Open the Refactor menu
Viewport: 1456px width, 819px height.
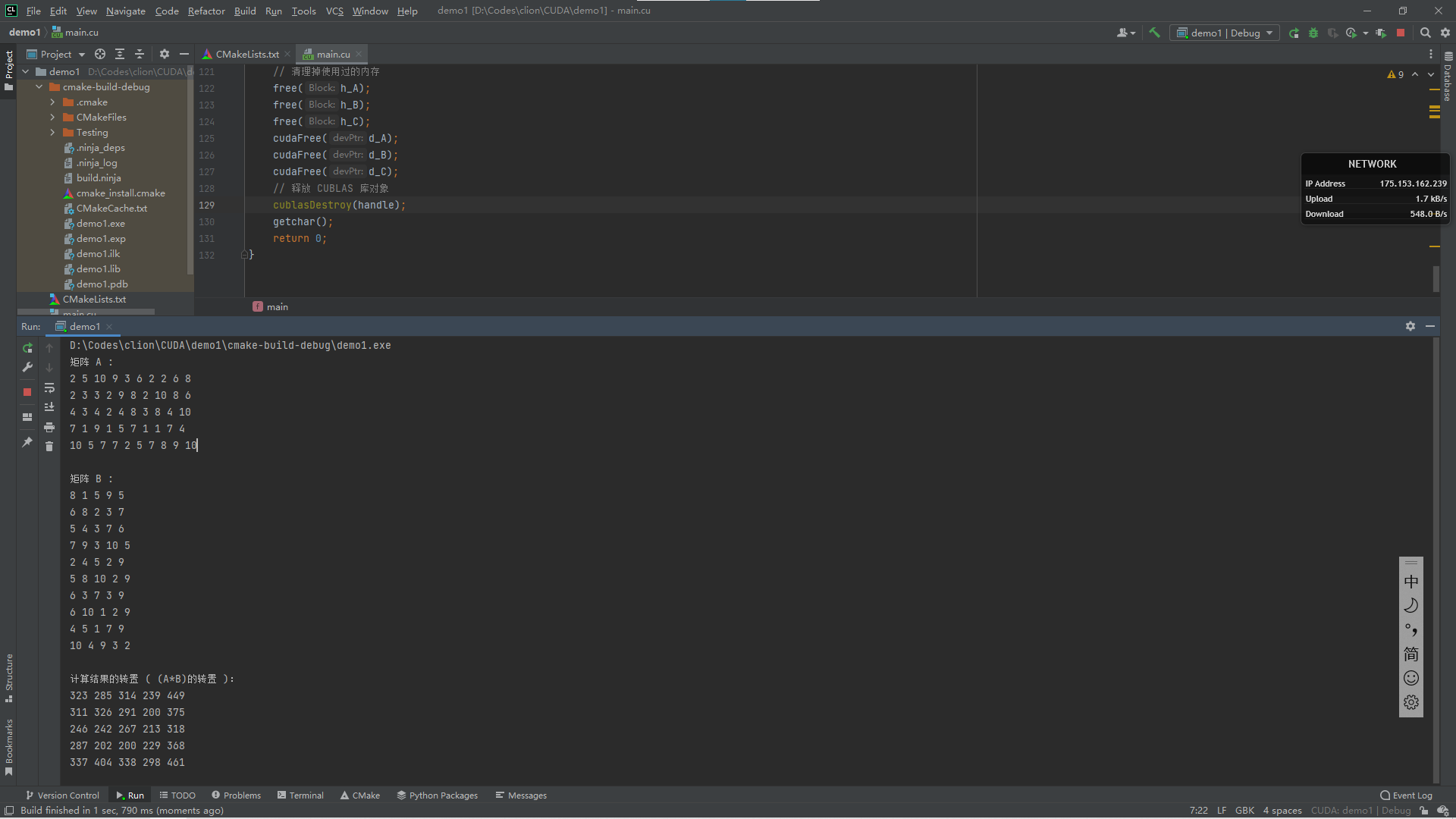pyautogui.click(x=206, y=11)
